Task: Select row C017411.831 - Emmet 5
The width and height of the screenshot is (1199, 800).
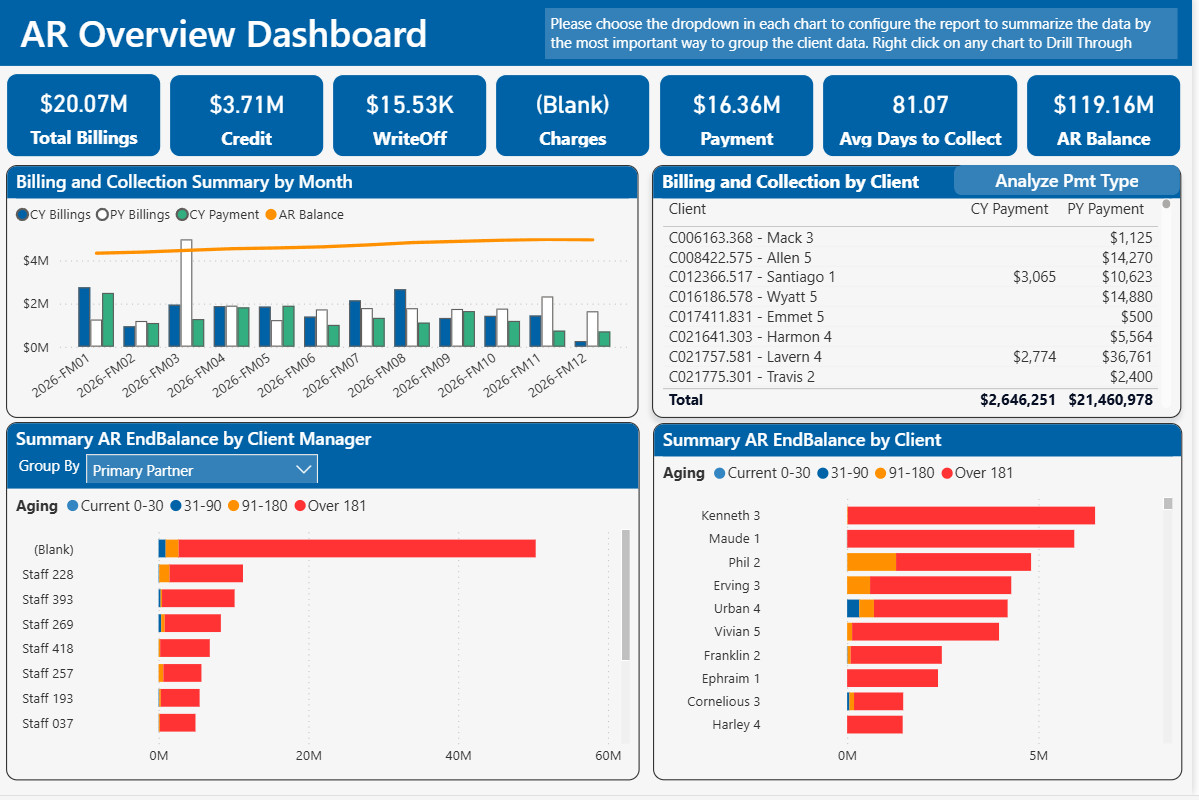Action: point(910,317)
